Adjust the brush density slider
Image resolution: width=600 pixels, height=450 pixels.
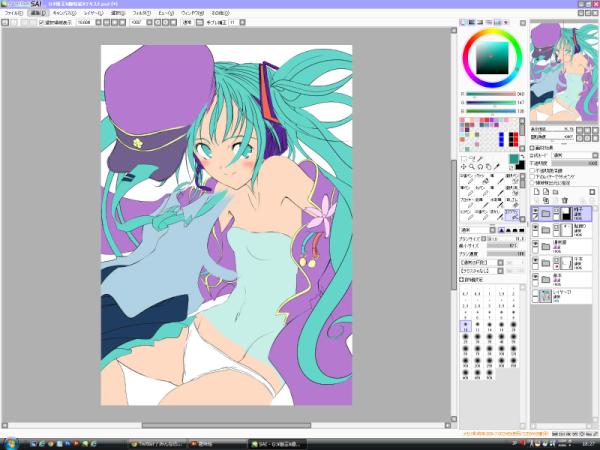(x=506, y=254)
